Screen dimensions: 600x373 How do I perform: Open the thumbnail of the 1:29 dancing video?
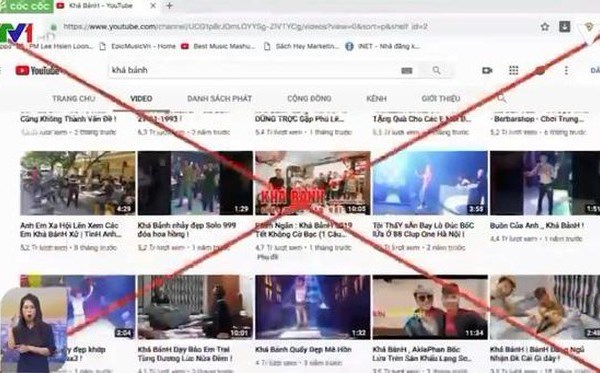tap(195, 183)
